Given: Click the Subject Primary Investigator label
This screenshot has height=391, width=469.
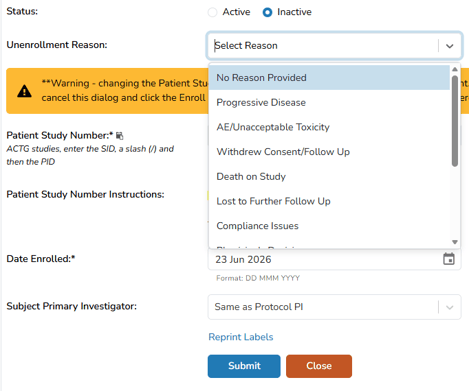Looking at the screenshot, I should [72, 306].
